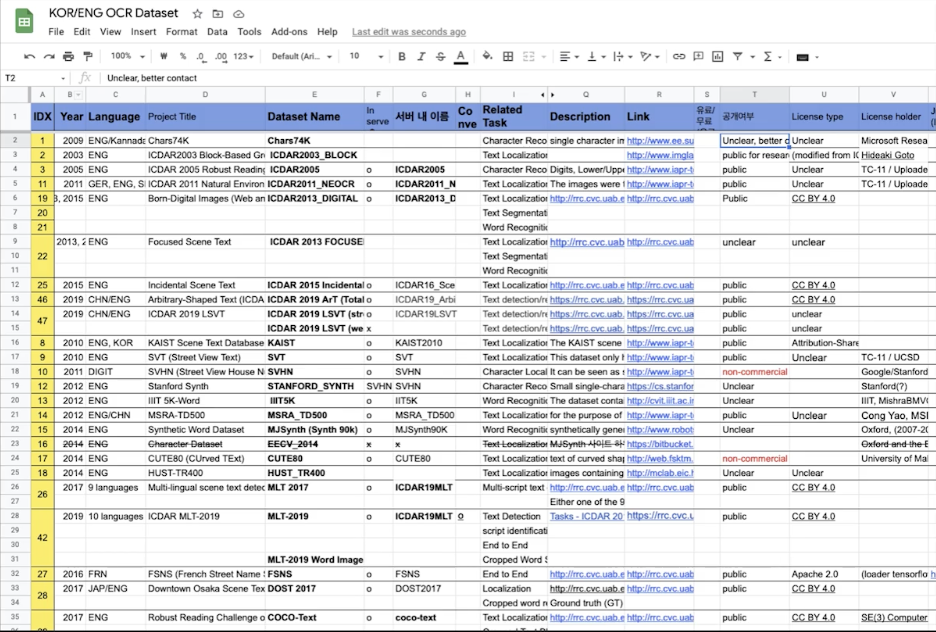Toggle strikethrough formatting
The image size is (936, 632).
click(441, 56)
